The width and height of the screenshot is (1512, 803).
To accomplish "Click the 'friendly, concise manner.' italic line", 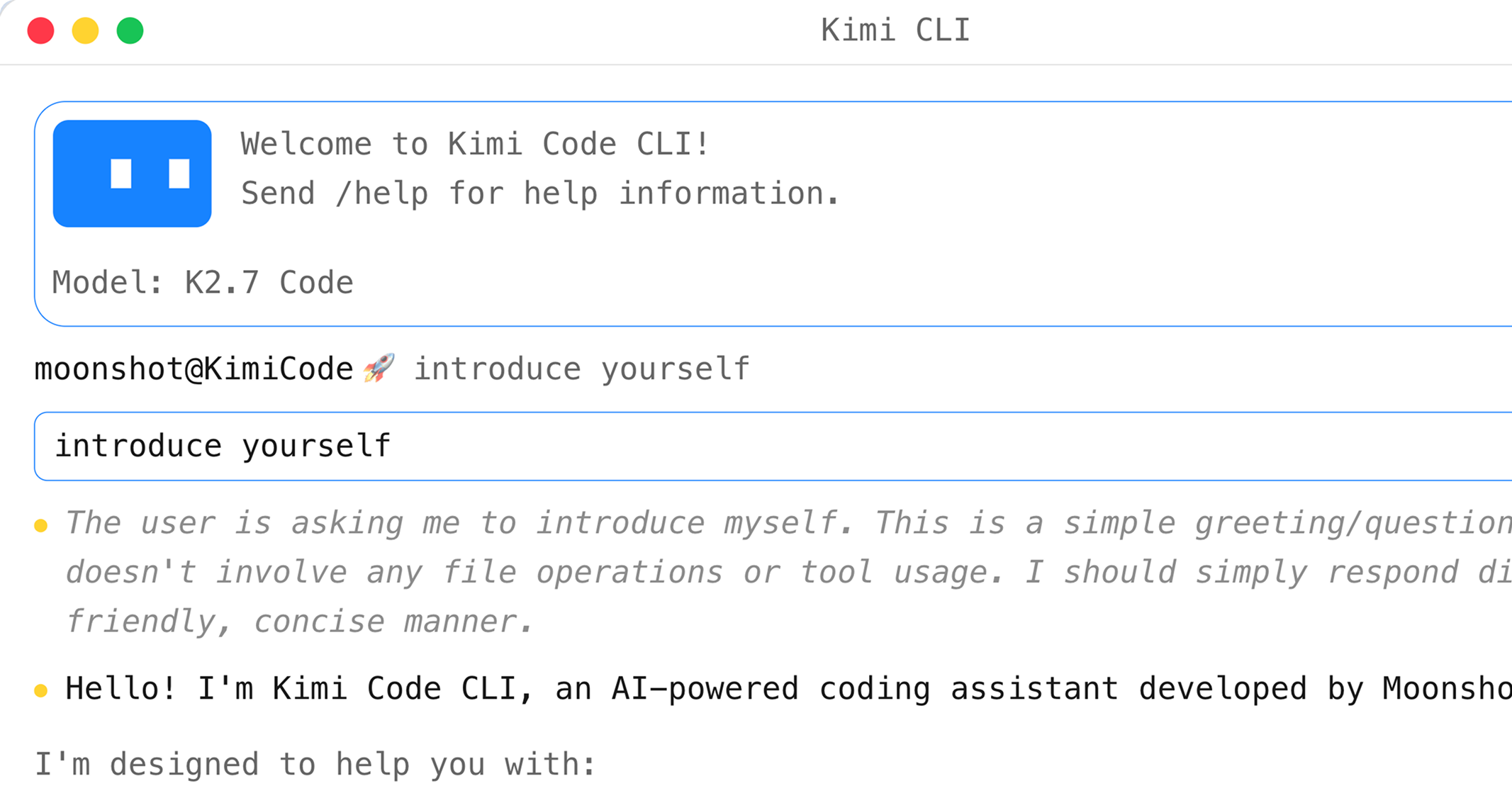I will (x=298, y=622).
